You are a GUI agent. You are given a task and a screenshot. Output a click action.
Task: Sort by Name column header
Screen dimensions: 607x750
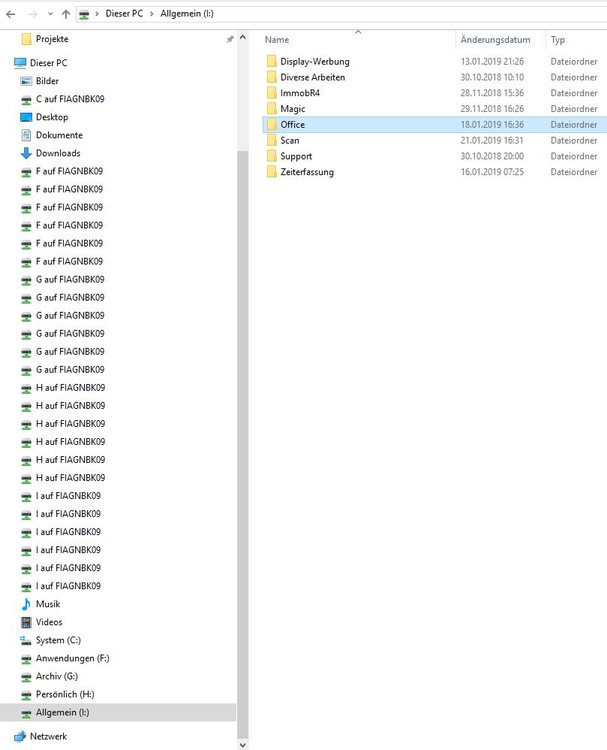coord(277,40)
